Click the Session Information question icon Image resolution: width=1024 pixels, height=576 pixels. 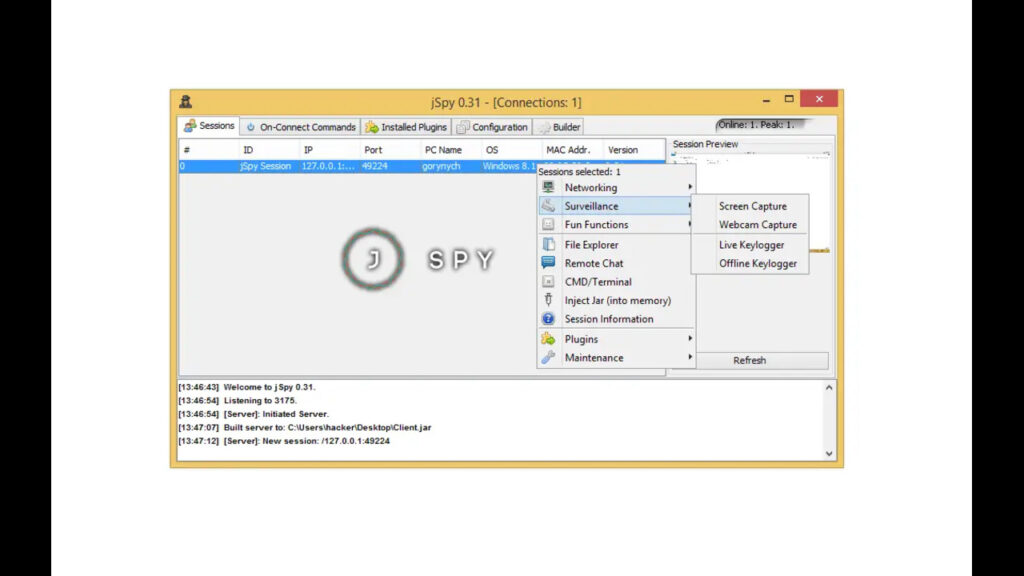coord(548,319)
